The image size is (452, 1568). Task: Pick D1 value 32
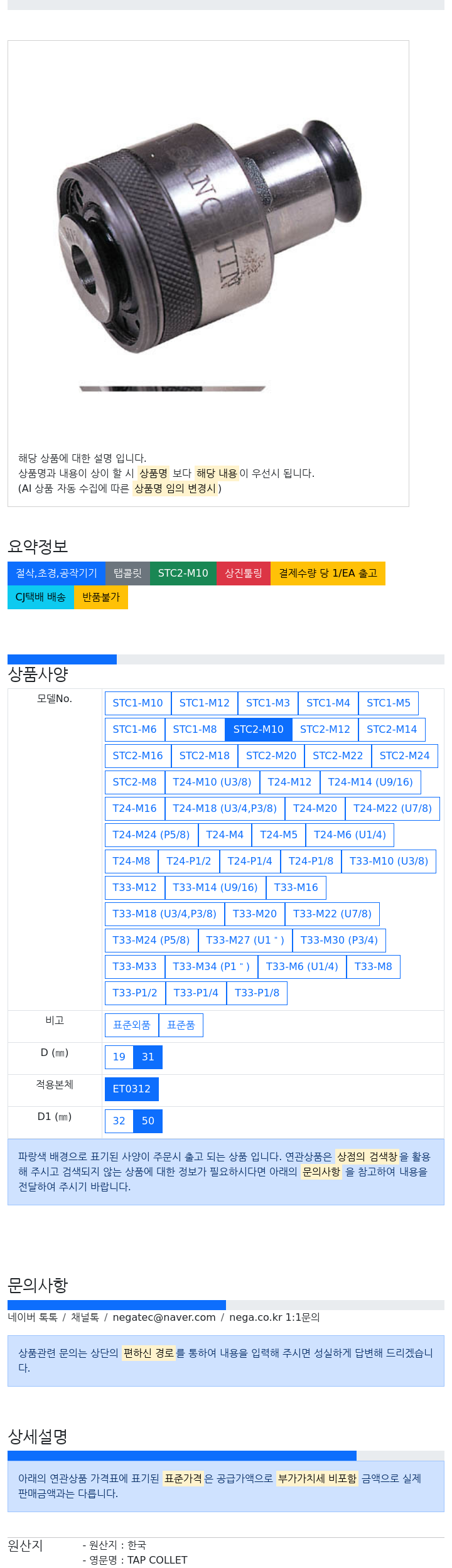[x=119, y=1121]
